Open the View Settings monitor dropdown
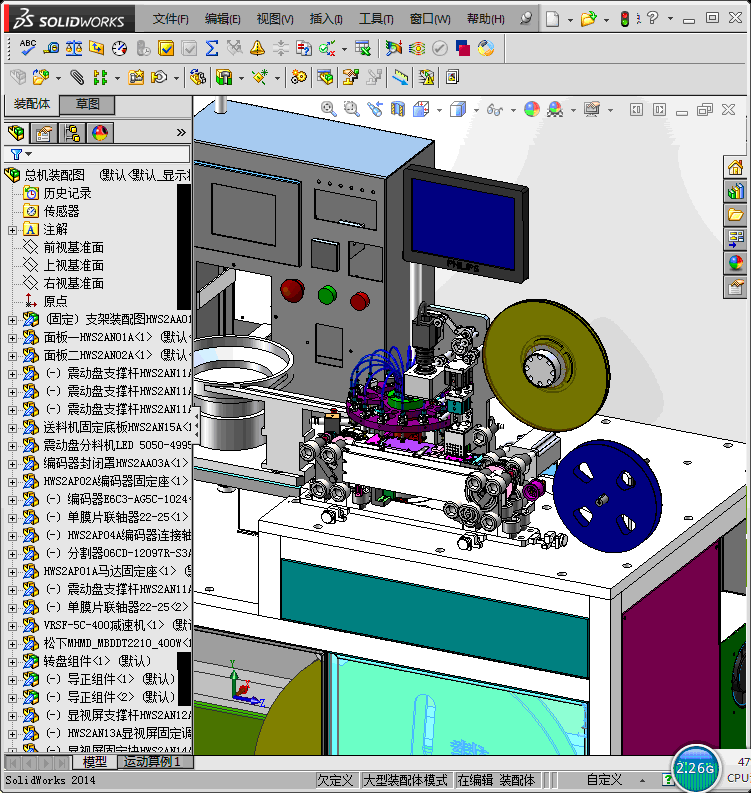 (610, 110)
